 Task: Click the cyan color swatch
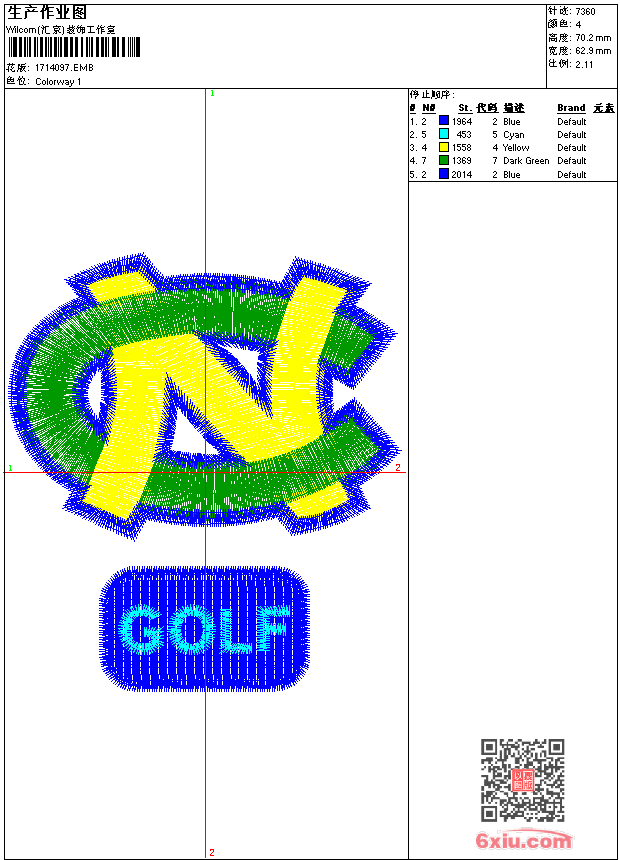[444, 134]
